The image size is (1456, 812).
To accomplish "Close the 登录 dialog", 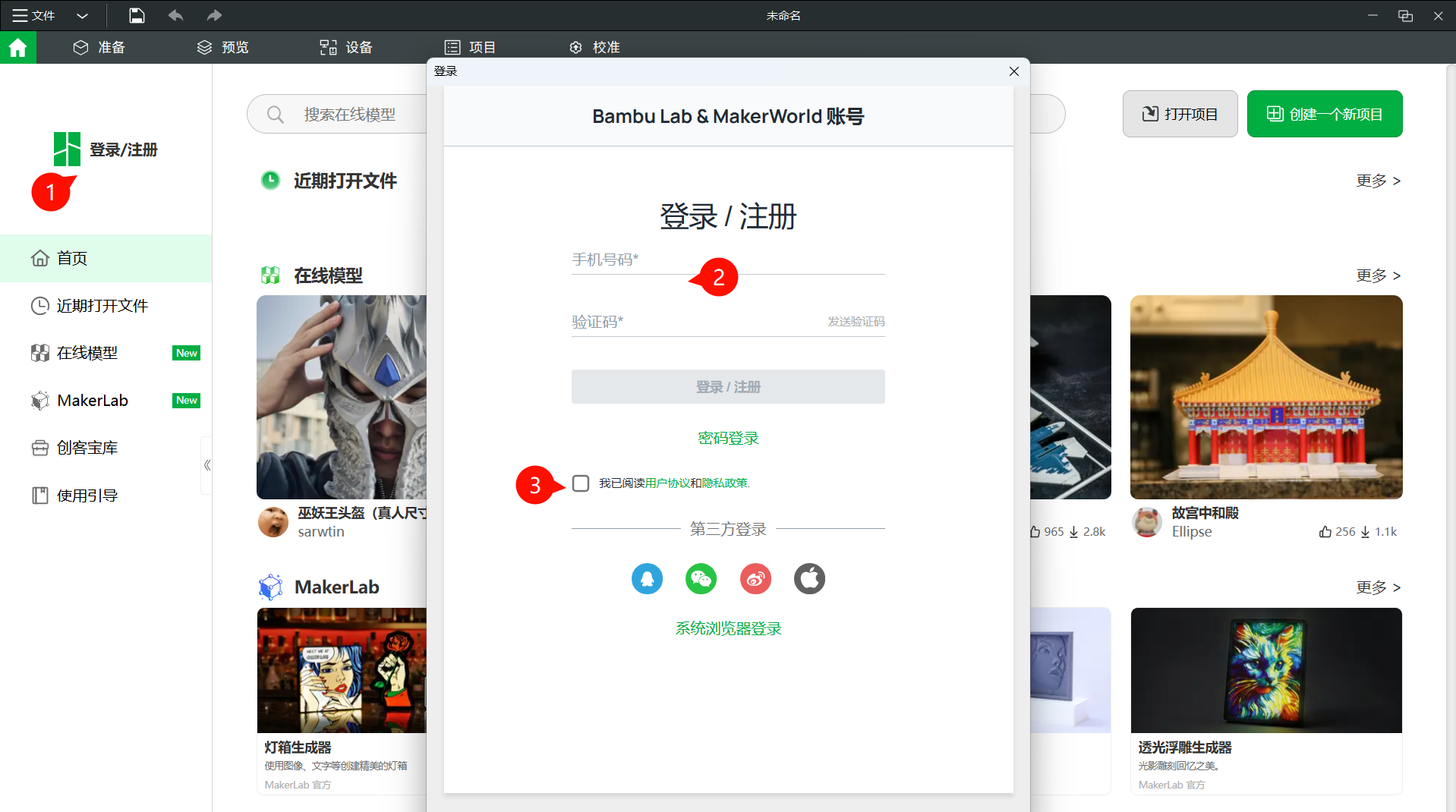I will pos(1013,71).
